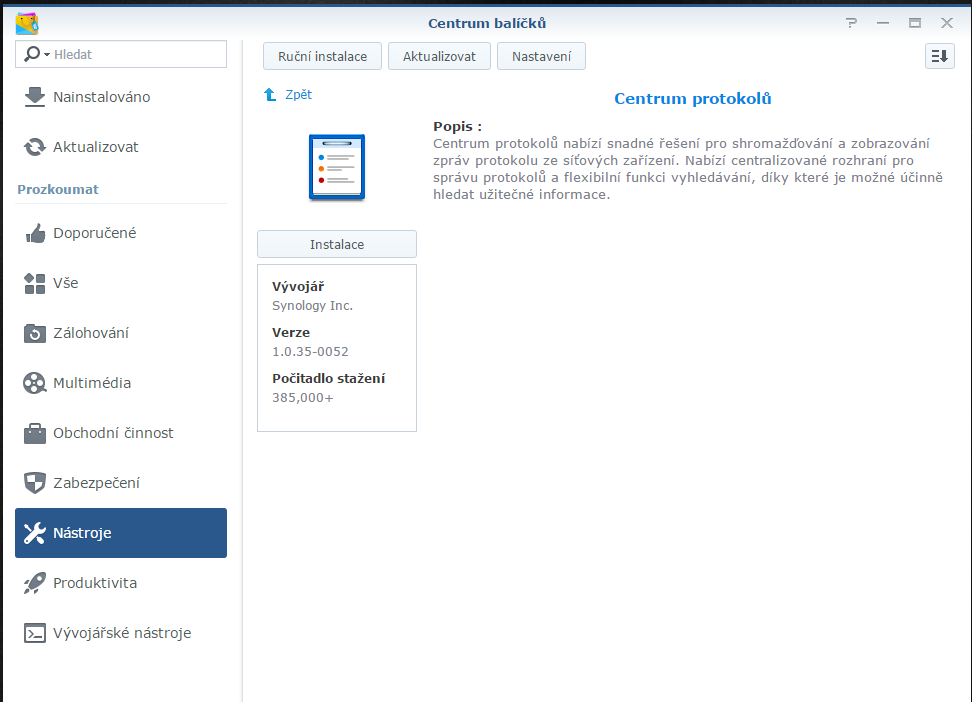
Task: Click the Obchodní činnost briefcase icon
Action: [x=35, y=433]
